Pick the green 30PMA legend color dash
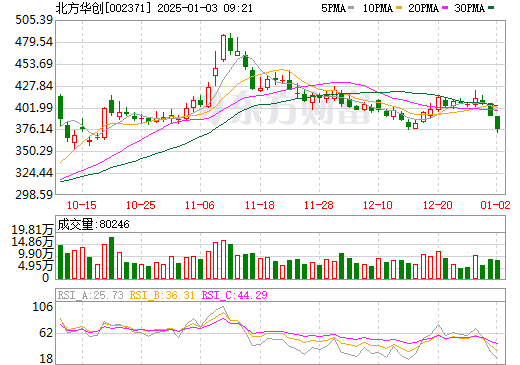520x365 pixels. point(491,8)
